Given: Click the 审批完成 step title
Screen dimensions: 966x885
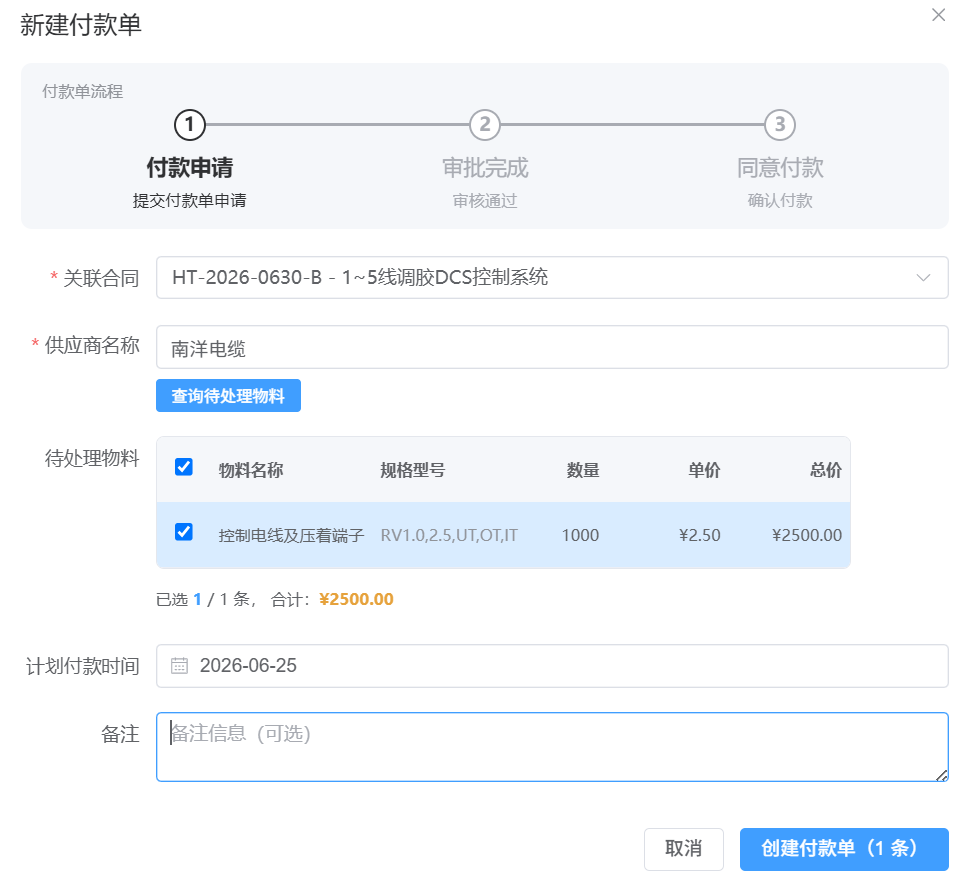Looking at the screenshot, I should [485, 168].
